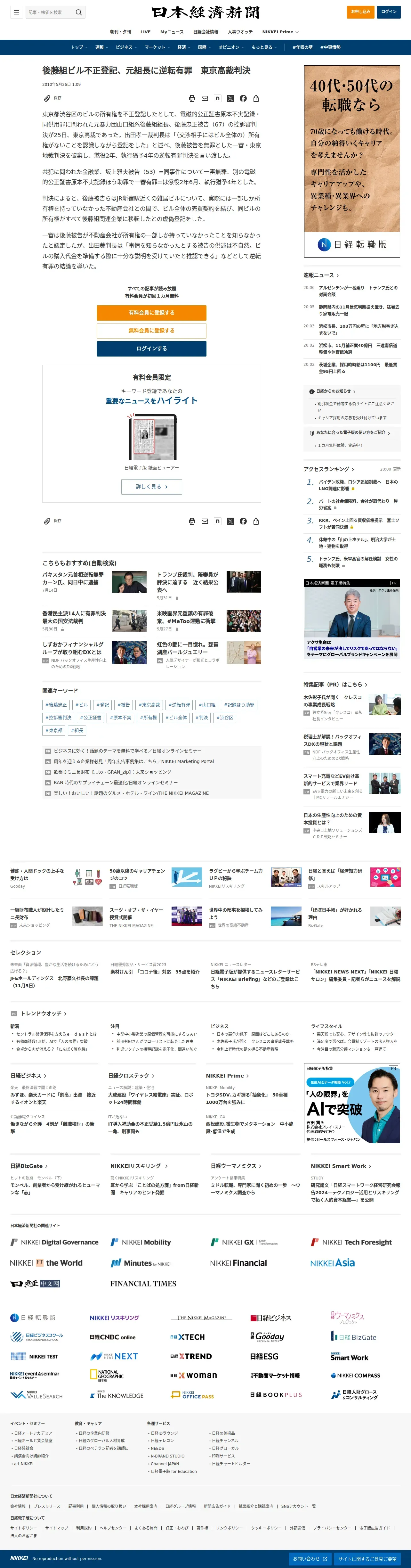Image resolution: width=411 pixels, height=1568 pixels.
Task: Click the orange お申し込み button
Action: click(361, 12)
